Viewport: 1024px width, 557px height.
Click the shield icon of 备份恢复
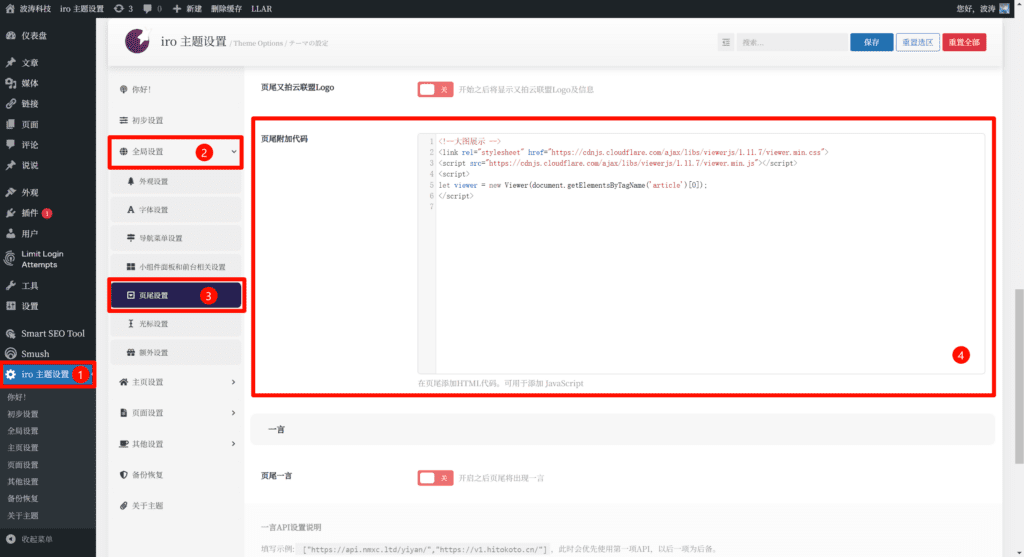point(123,475)
